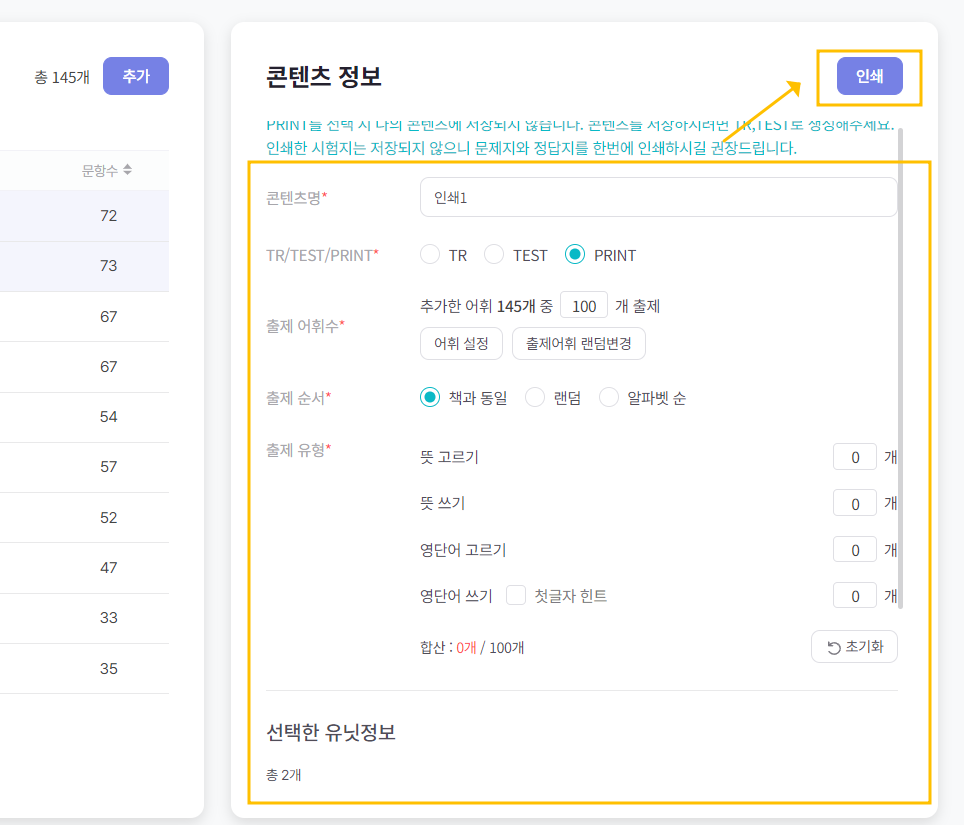Enable the 첫글자 힌트 checkbox
The height and width of the screenshot is (825, 964).
(x=516, y=595)
